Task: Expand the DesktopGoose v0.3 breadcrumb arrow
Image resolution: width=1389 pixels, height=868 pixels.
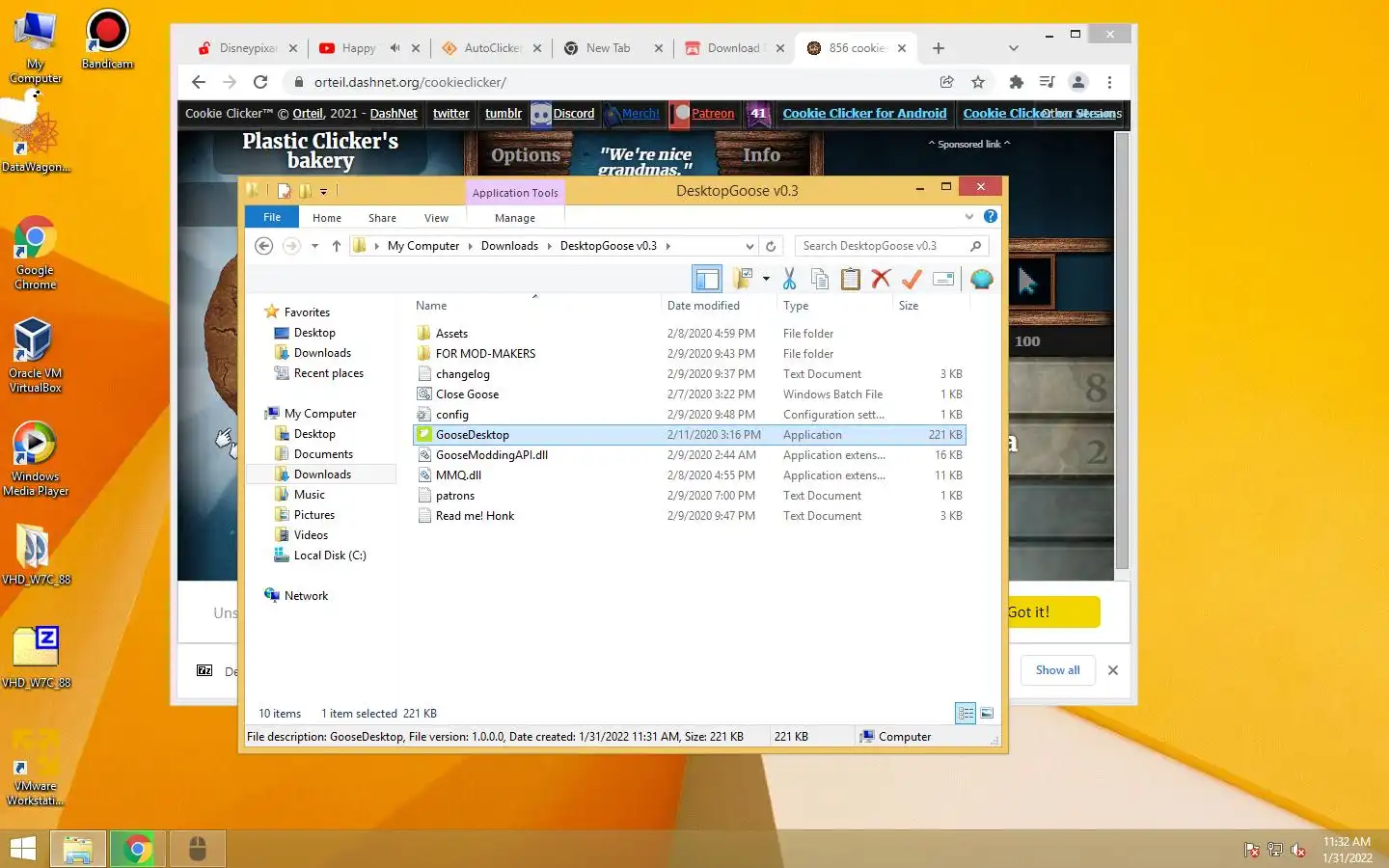Action: tap(667, 246)
